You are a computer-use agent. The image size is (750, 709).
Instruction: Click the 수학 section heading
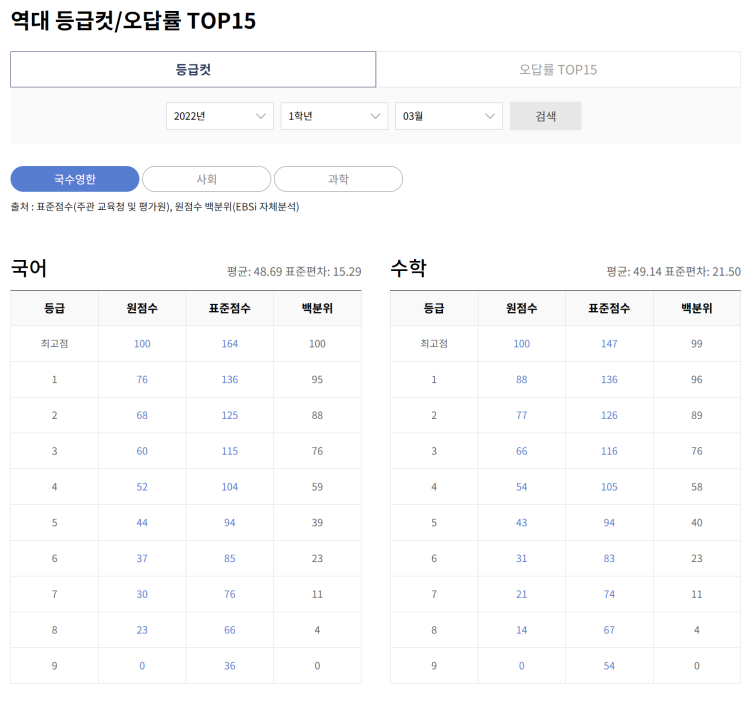(x=408, y=268)
